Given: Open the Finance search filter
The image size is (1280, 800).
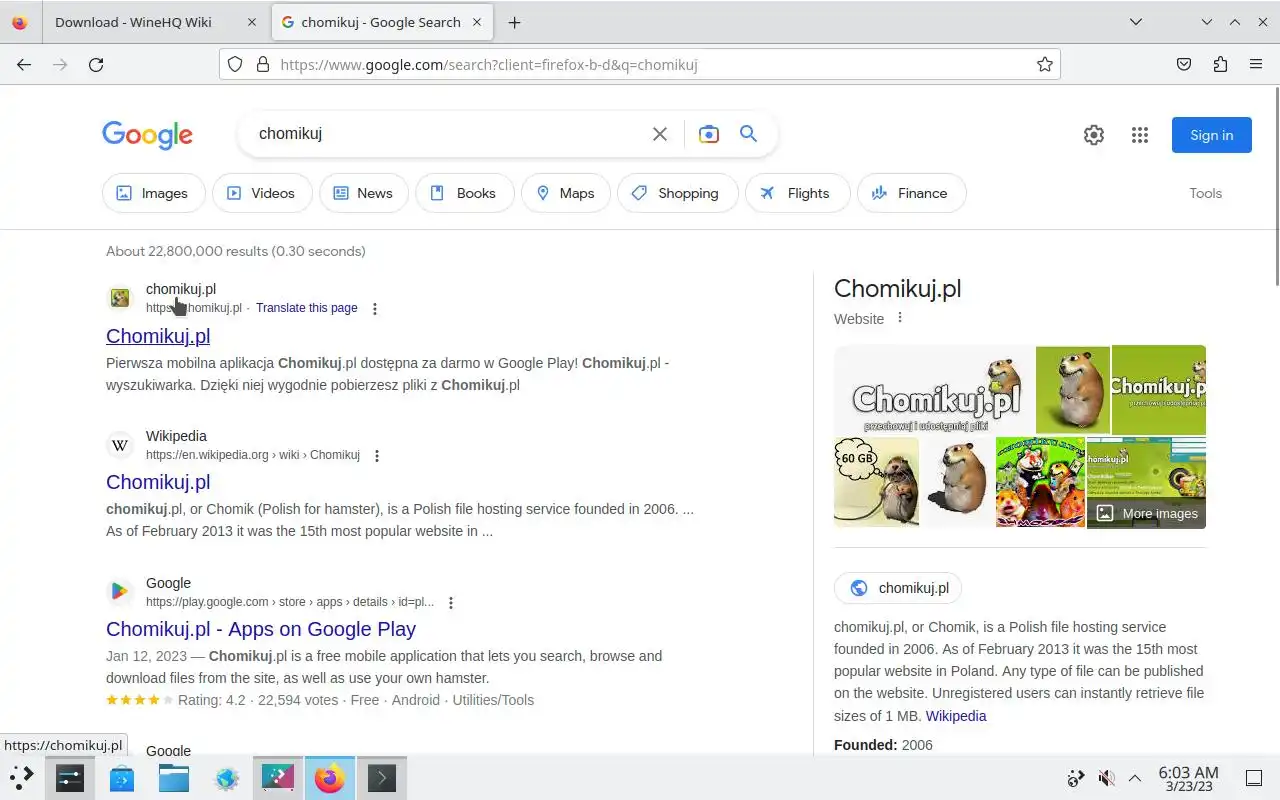Looking at the screenshot, I should (912, 193).
